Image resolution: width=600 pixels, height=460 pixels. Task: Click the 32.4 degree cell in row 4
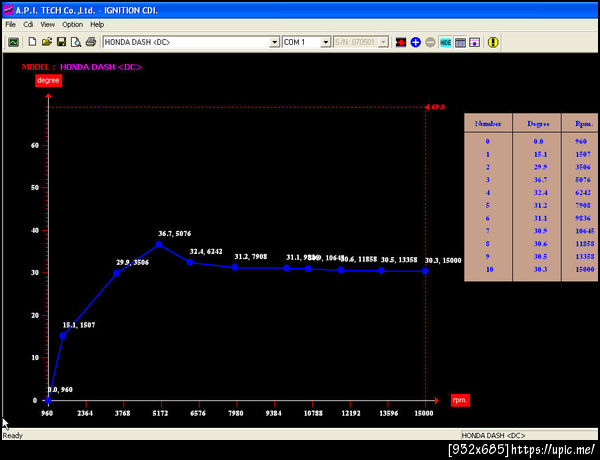[540, 192]
